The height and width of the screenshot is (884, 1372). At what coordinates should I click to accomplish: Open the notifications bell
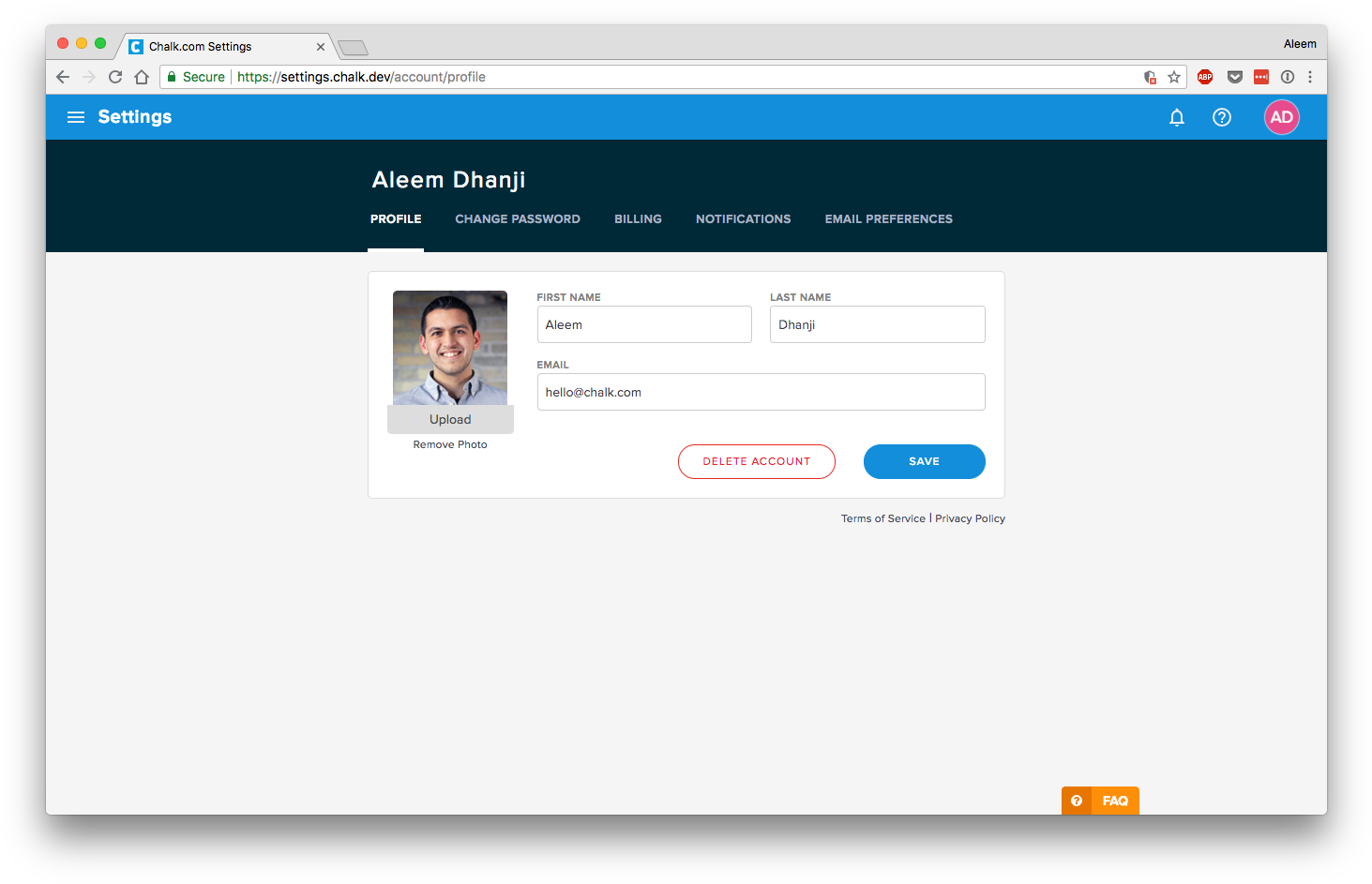tap(1176, 117)
